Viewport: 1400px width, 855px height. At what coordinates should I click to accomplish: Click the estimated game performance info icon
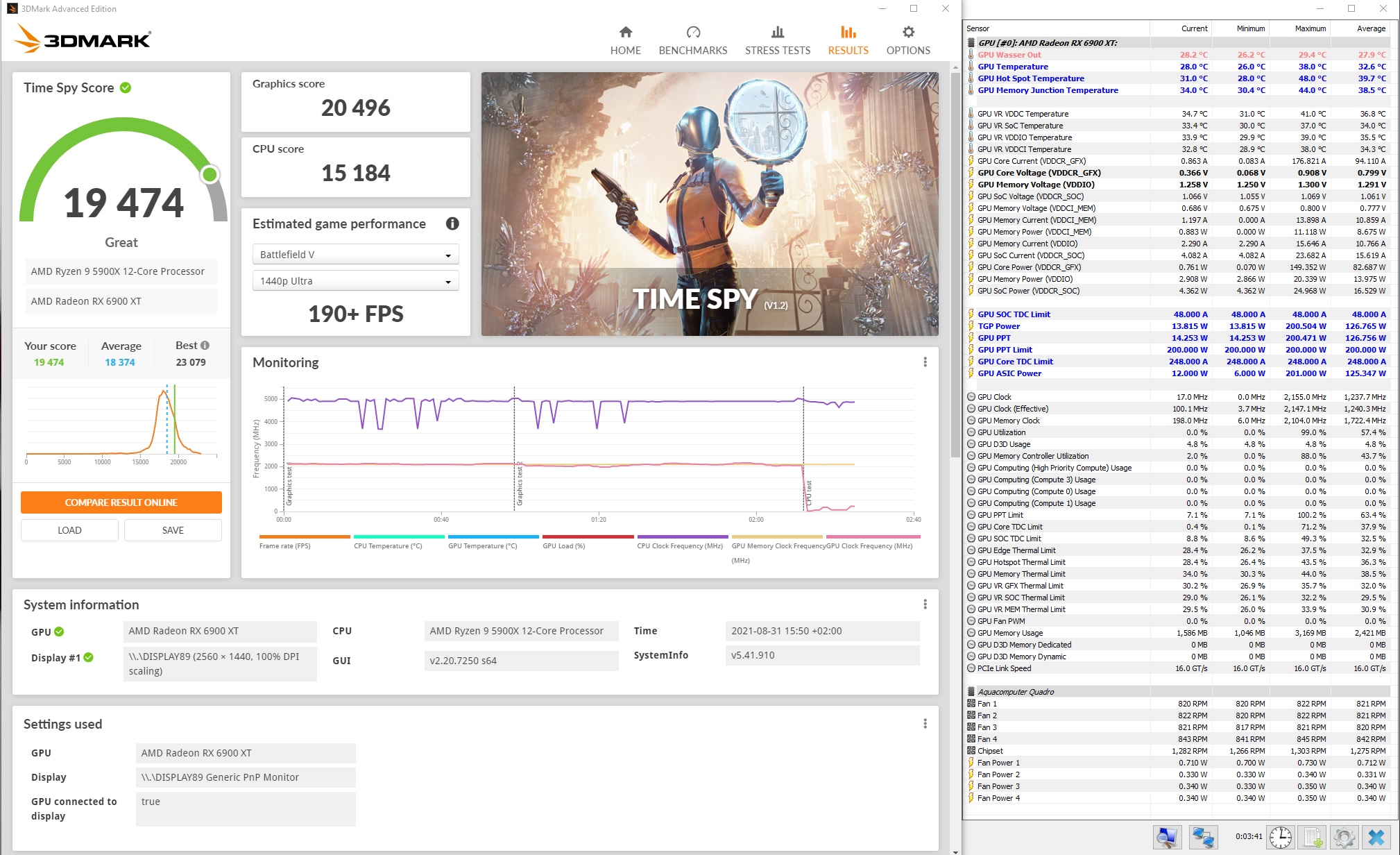pyautogui.click(x=452, y=223)
